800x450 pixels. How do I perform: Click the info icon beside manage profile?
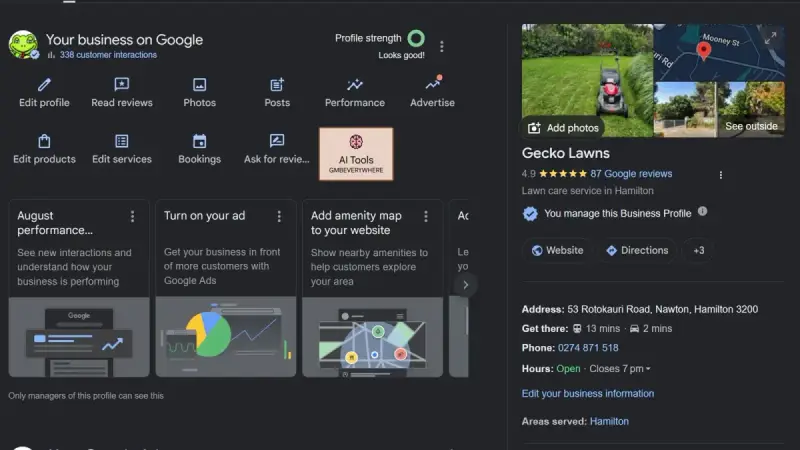pyautogui.click(x=703, y=211)
